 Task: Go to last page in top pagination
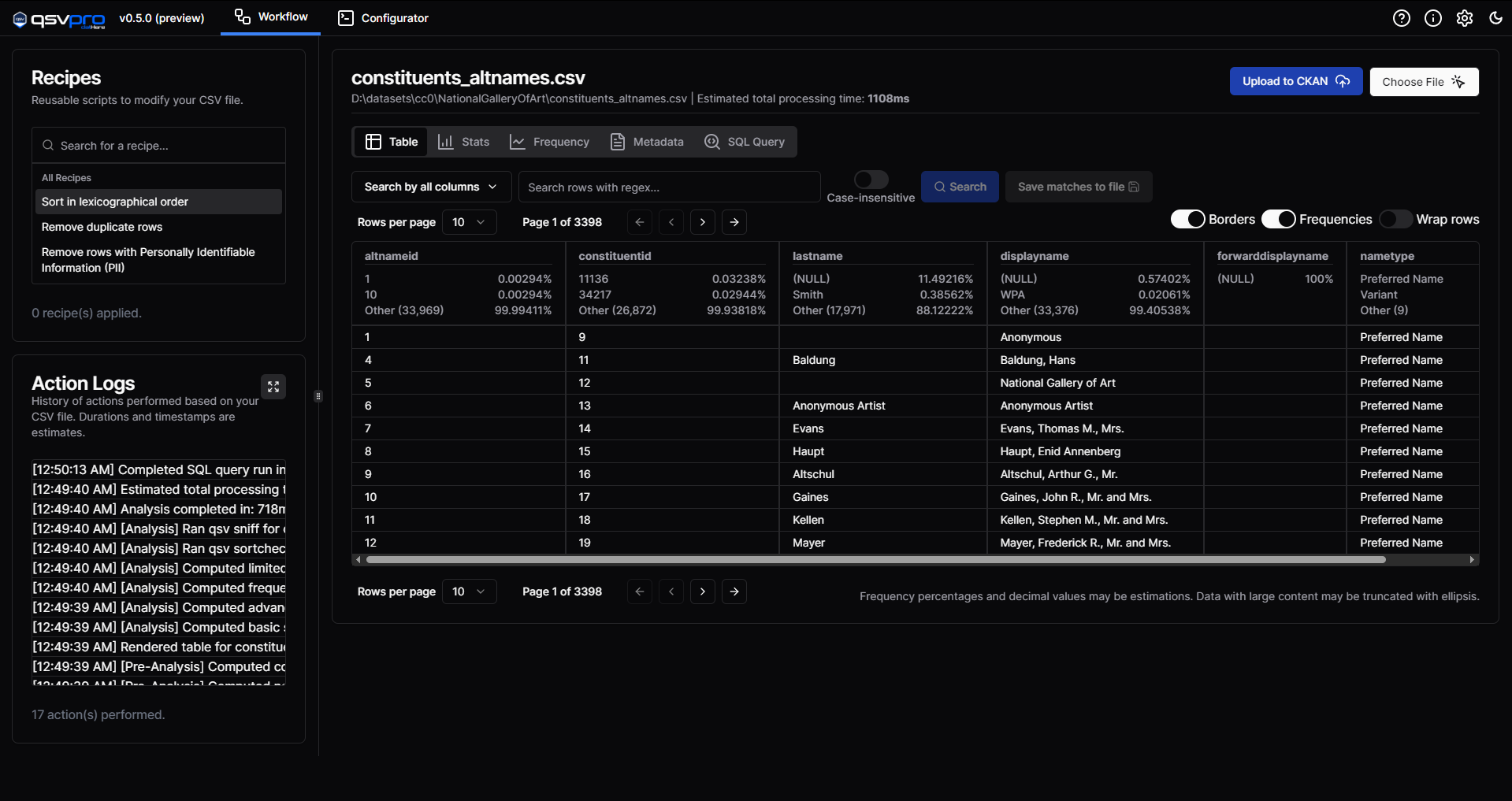tap(734, 222)
